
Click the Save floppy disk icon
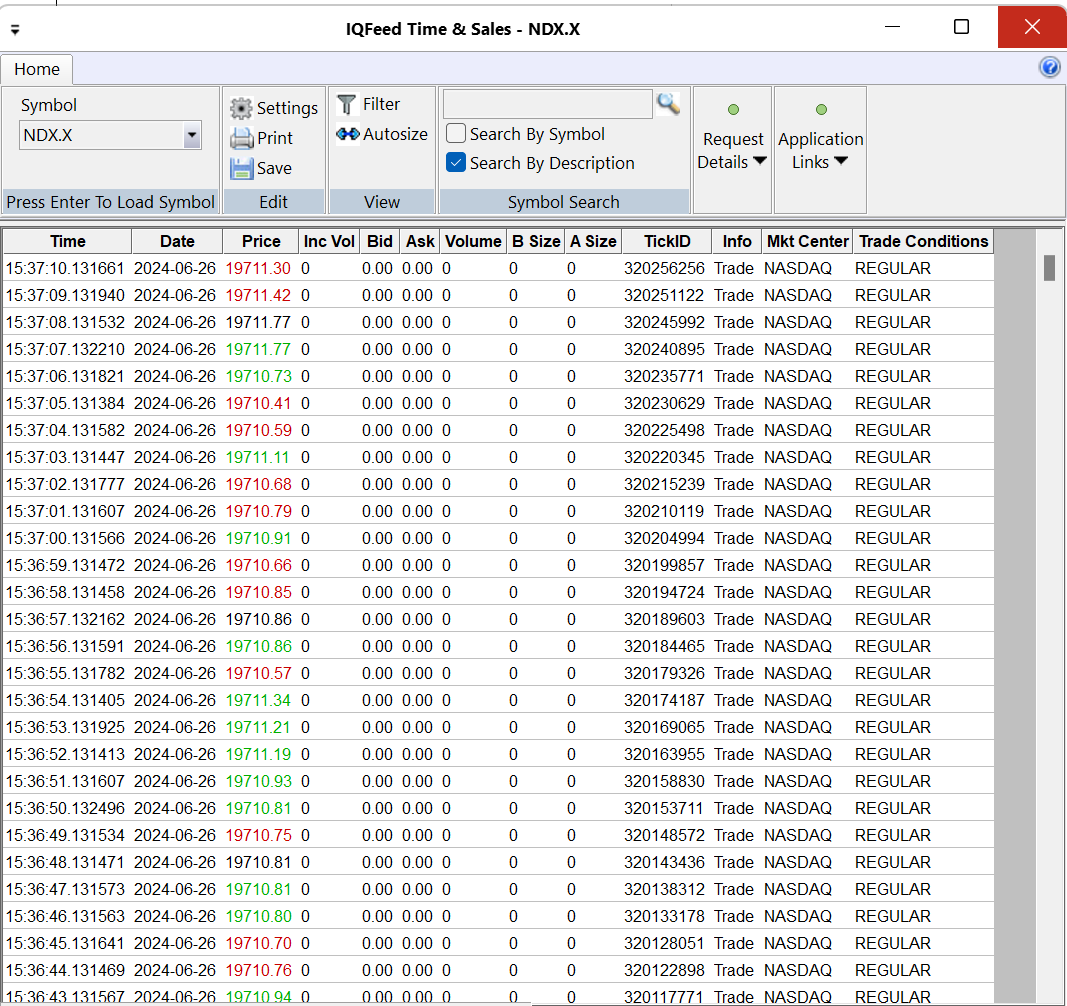click(241, 168)
